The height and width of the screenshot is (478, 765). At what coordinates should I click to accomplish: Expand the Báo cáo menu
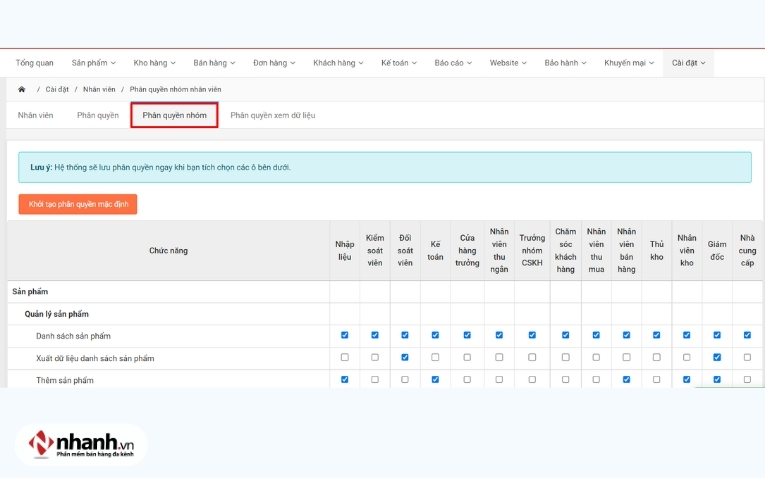(x=453, y=63)
